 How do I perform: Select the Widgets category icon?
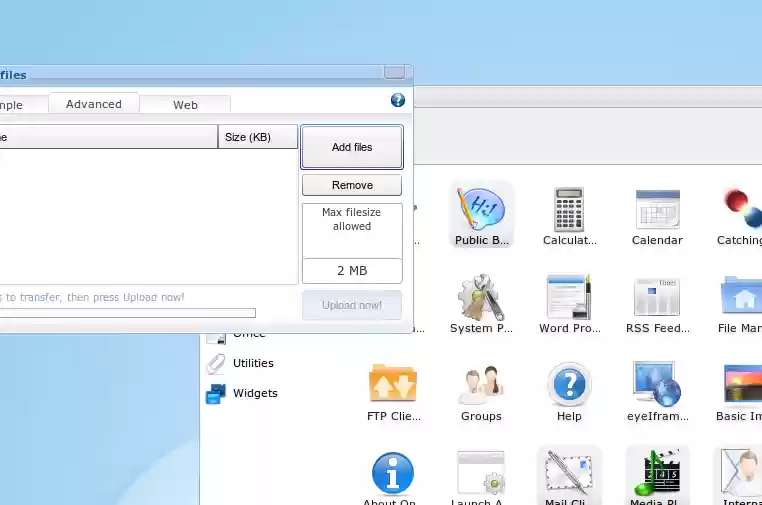(x=216, y=394)
